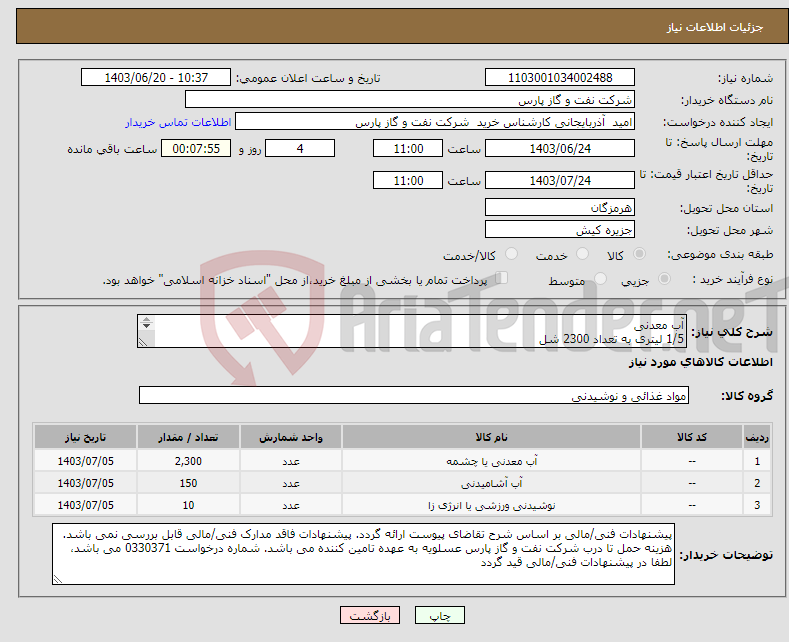Click the description box scroll down arrow

[146, 326]
